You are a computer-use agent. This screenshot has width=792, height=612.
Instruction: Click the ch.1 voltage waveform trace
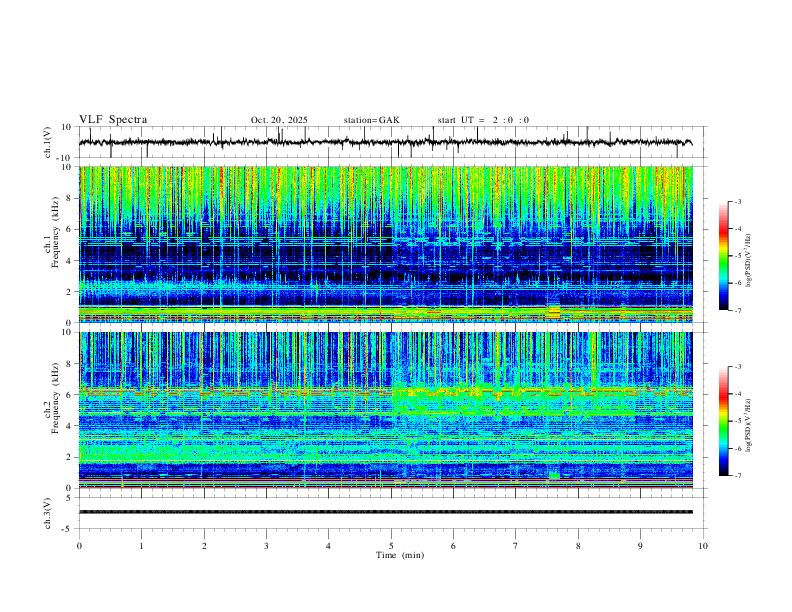[385, 142]
